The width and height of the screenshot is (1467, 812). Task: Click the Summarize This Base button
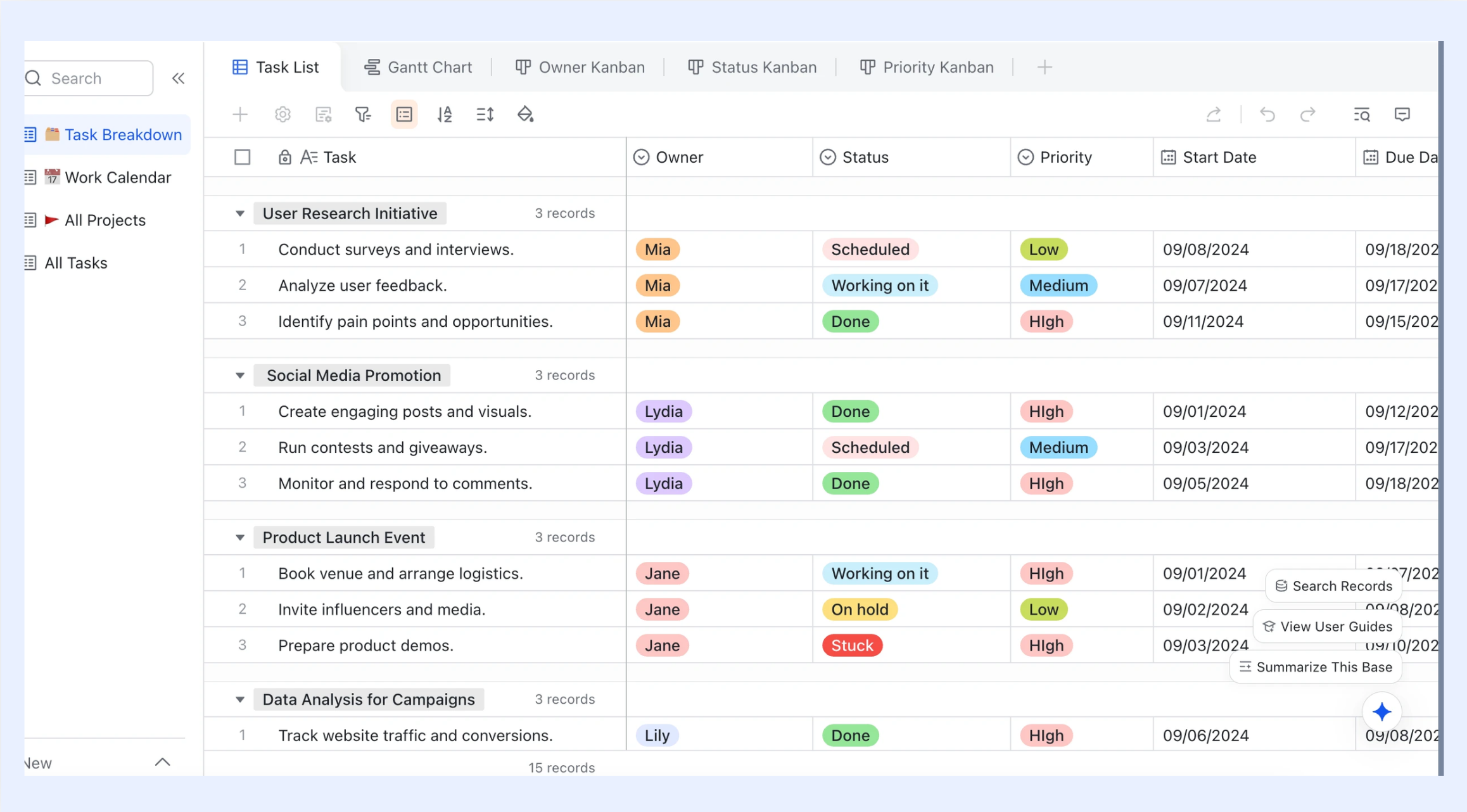pyautogui.click(x=1316, y=667)
